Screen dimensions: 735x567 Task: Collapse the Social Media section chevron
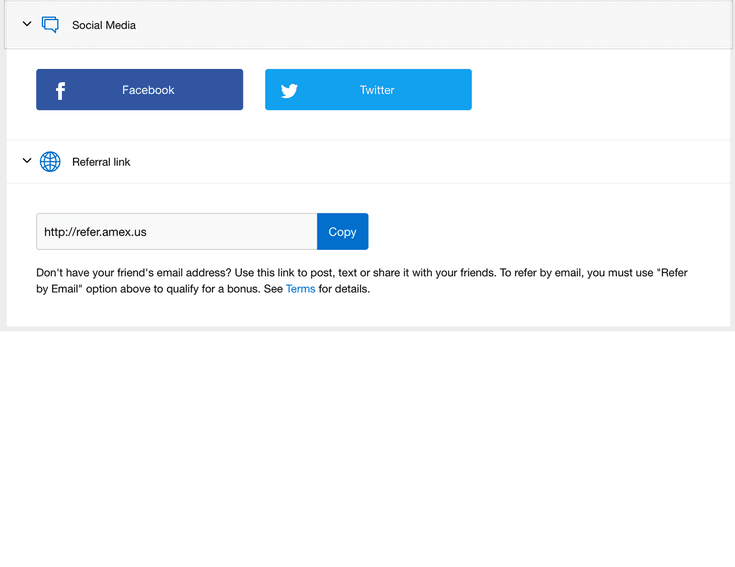pyautogui.click(x=27, y=24)
